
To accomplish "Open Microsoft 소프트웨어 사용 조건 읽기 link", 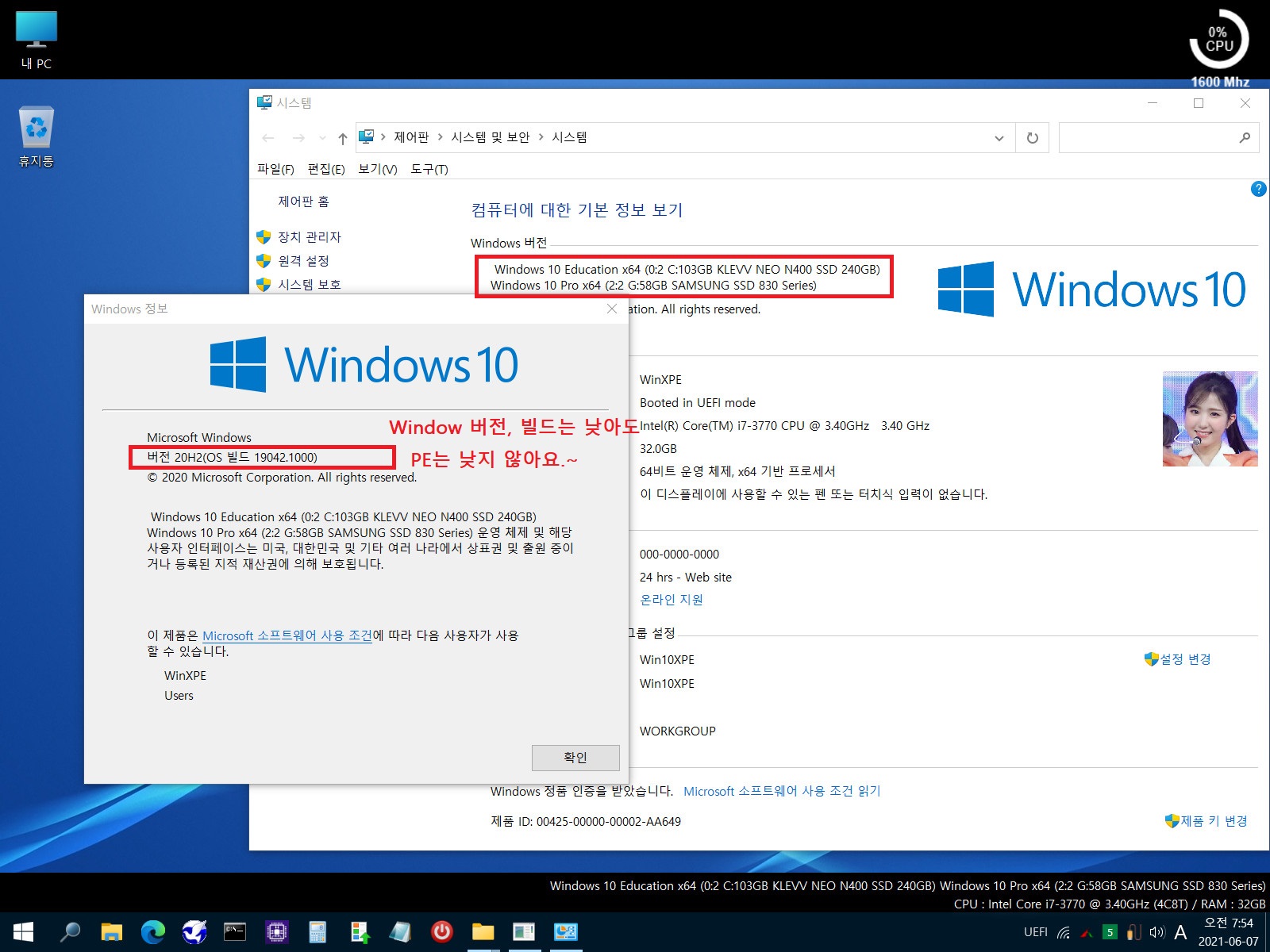I will (782, 791).
